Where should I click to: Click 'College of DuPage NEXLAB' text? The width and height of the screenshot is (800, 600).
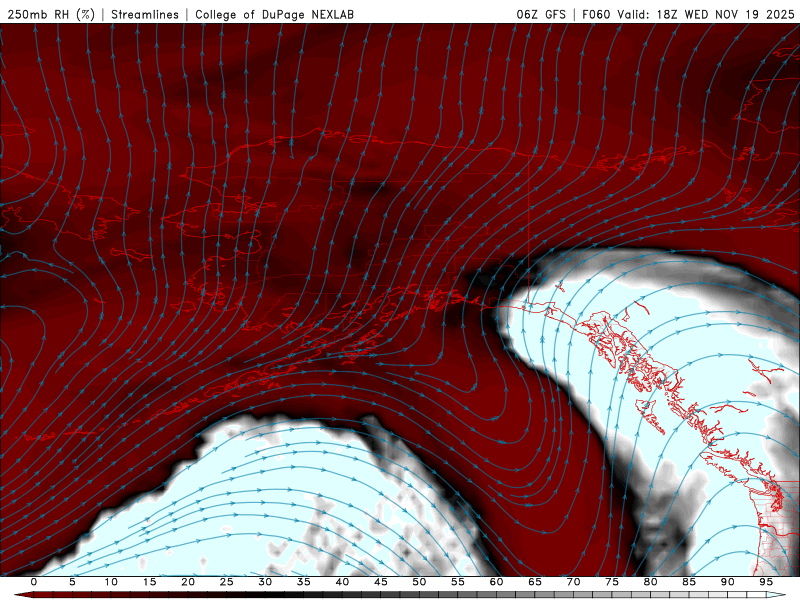click(274, 14)
